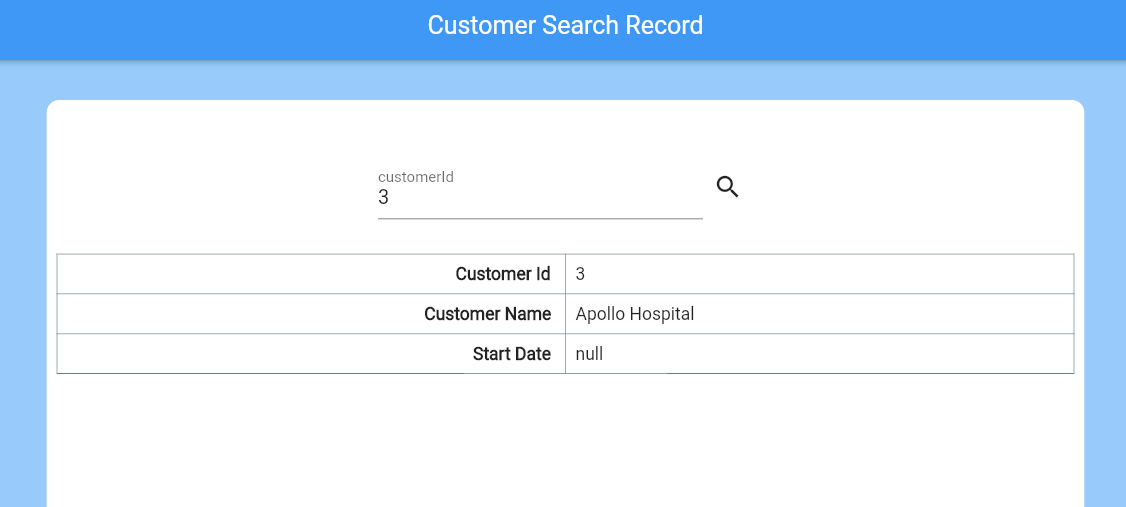Click the magnifier search icon
The image size is (1126, 507).
coord(728,187)
